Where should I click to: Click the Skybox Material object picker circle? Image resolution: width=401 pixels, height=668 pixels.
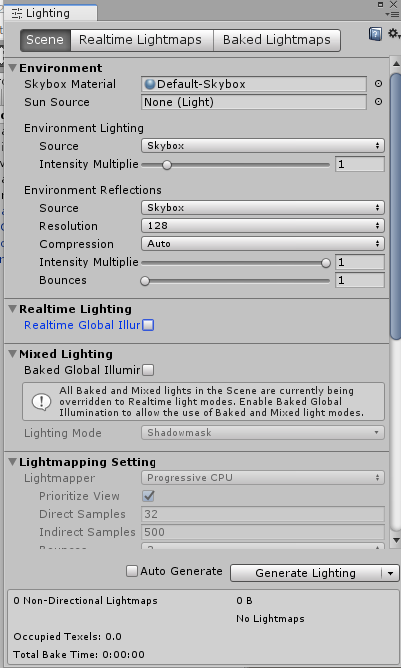coord(378,84)
